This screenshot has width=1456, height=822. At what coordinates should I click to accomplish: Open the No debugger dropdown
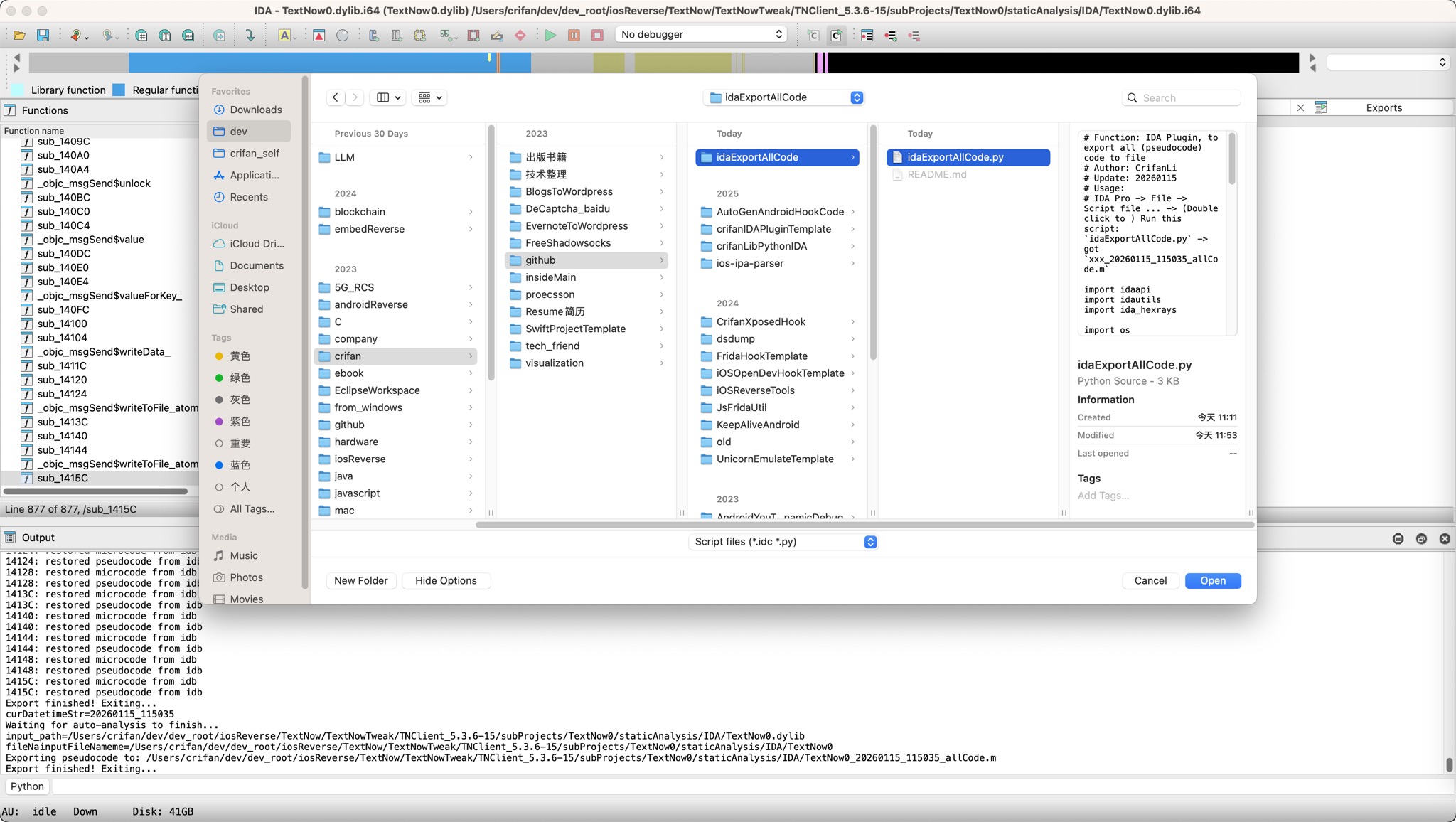[701, 34]
